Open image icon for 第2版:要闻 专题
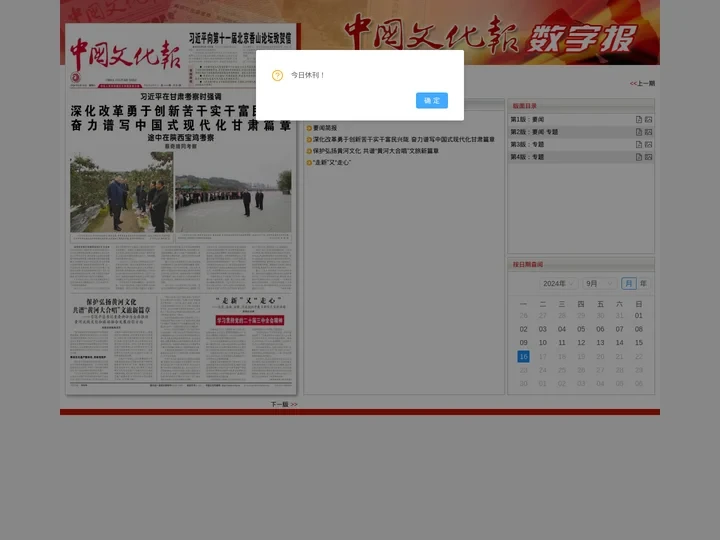The width and height of the screenshot is (720, 540). (x=648, y=132)
